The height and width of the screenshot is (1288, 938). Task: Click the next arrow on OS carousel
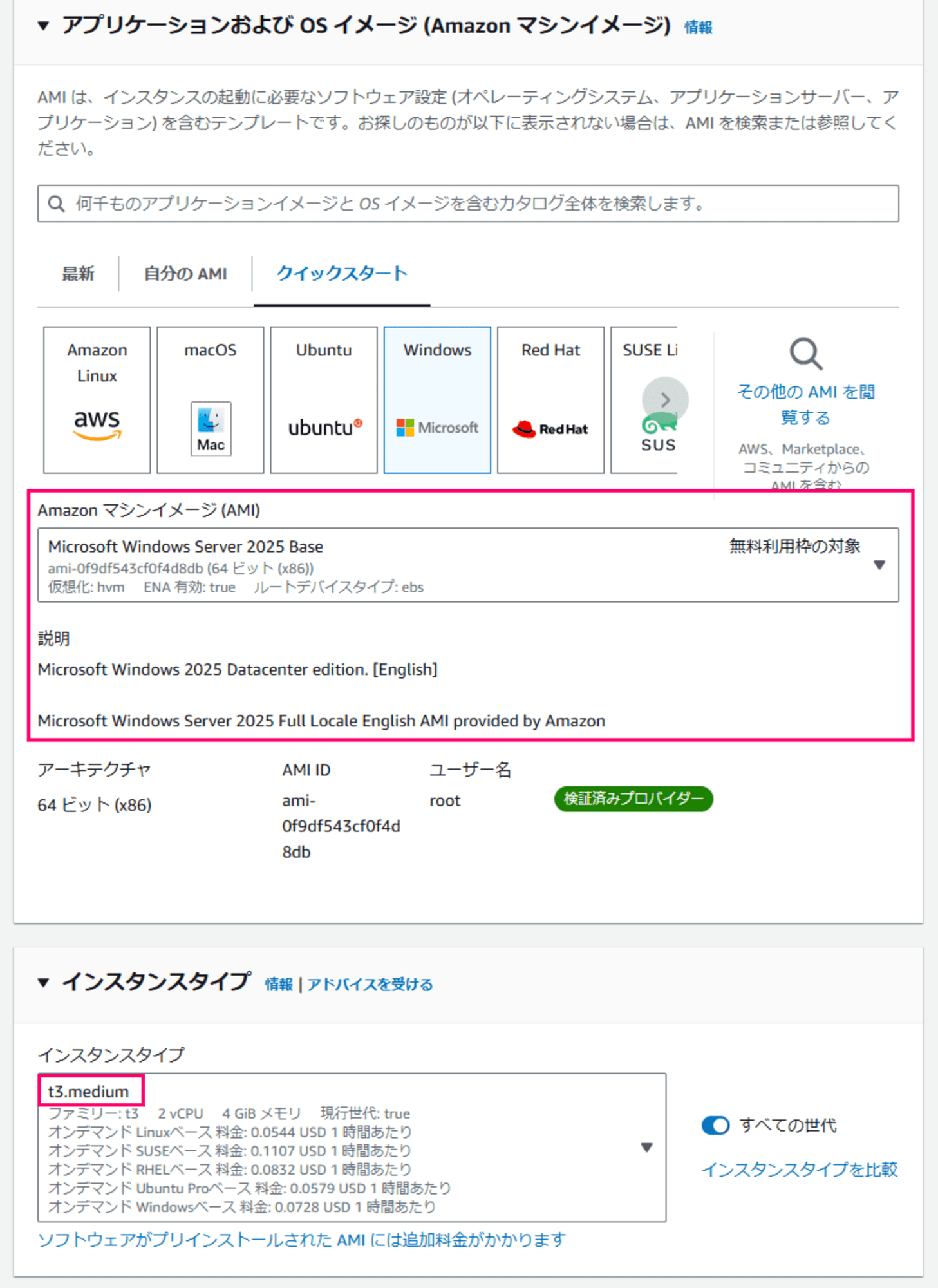[665, 400]
